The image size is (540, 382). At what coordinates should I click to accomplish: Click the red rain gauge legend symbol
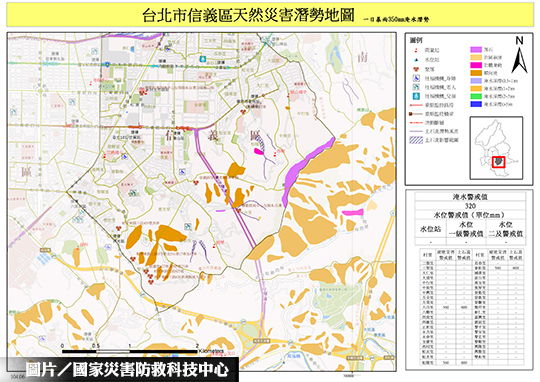(416, 51)
